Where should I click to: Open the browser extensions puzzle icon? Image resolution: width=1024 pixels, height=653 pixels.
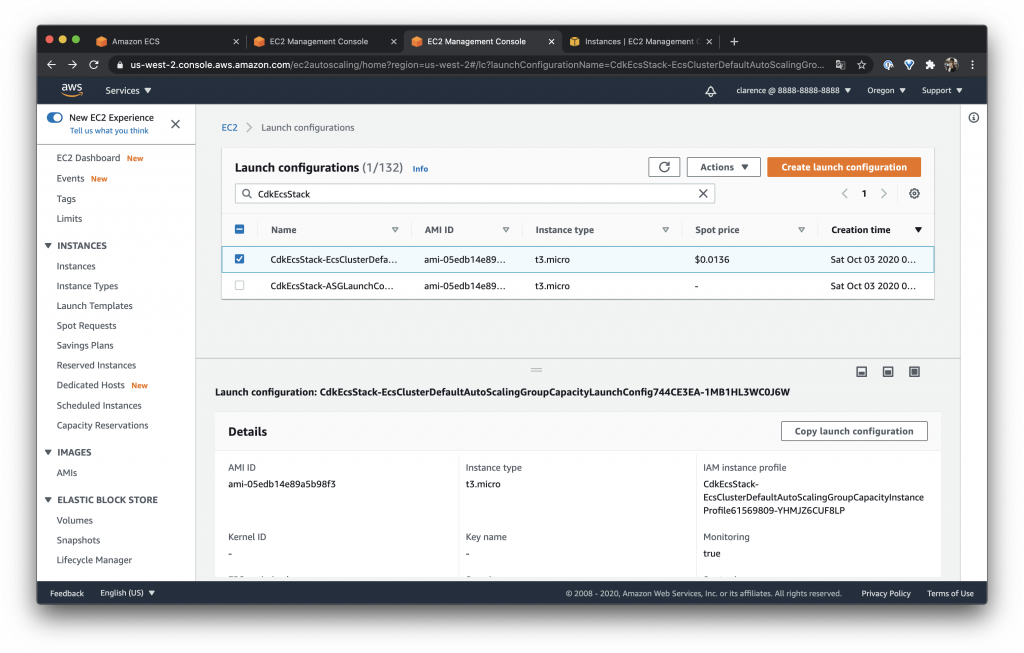click(x=930, y=65)
